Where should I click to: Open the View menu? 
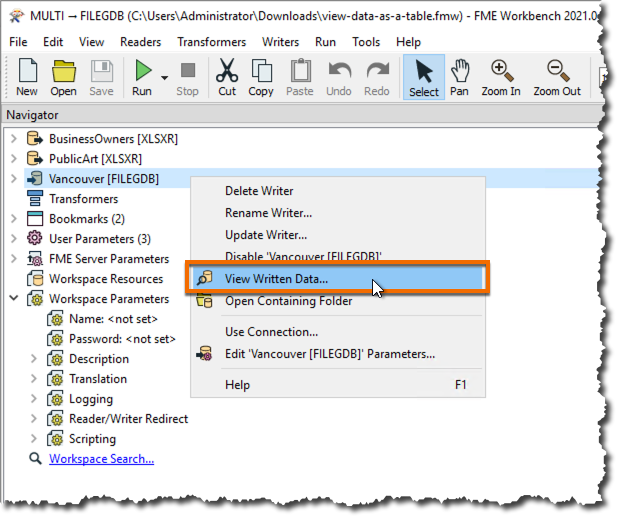tap(91, 42)
